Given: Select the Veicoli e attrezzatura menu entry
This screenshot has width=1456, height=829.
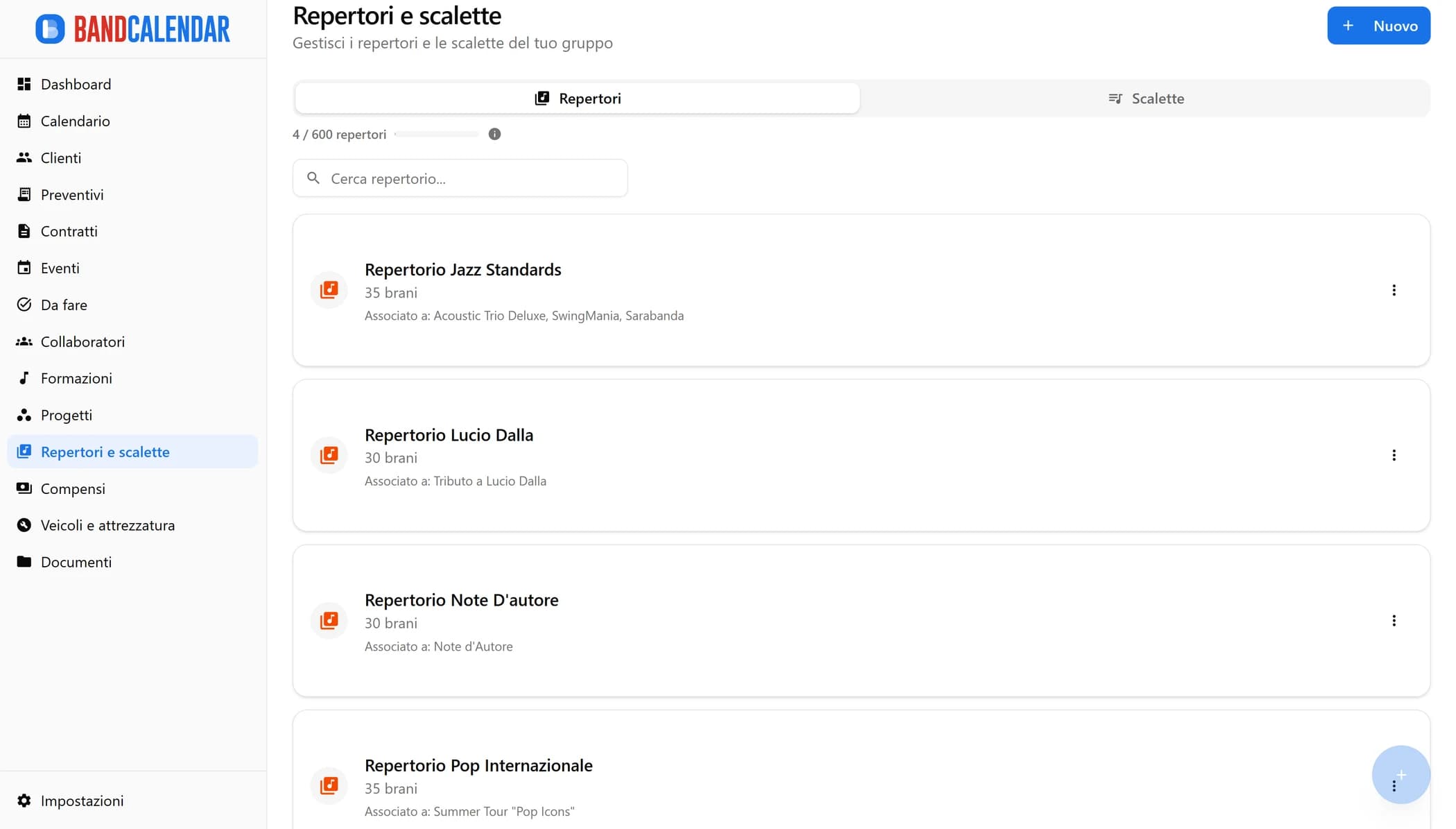Looking at the screenshot, I should coord(107,525).
